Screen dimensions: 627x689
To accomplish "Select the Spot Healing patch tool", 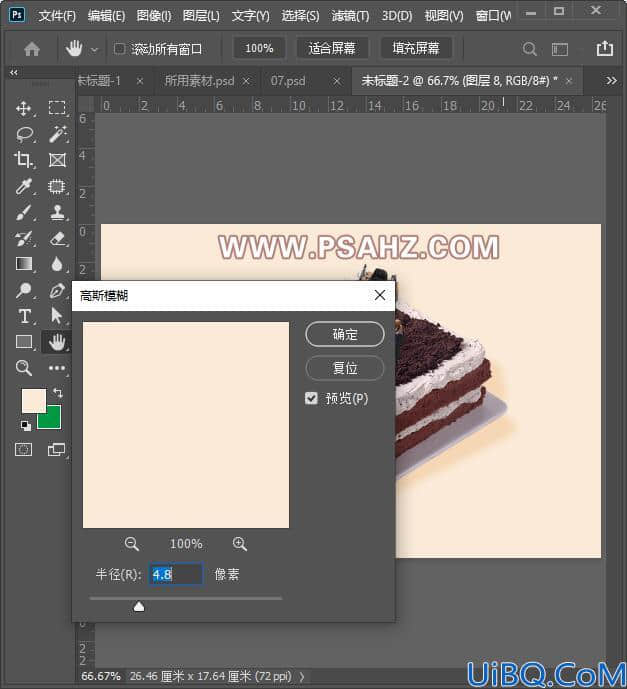I will point(57,186).
